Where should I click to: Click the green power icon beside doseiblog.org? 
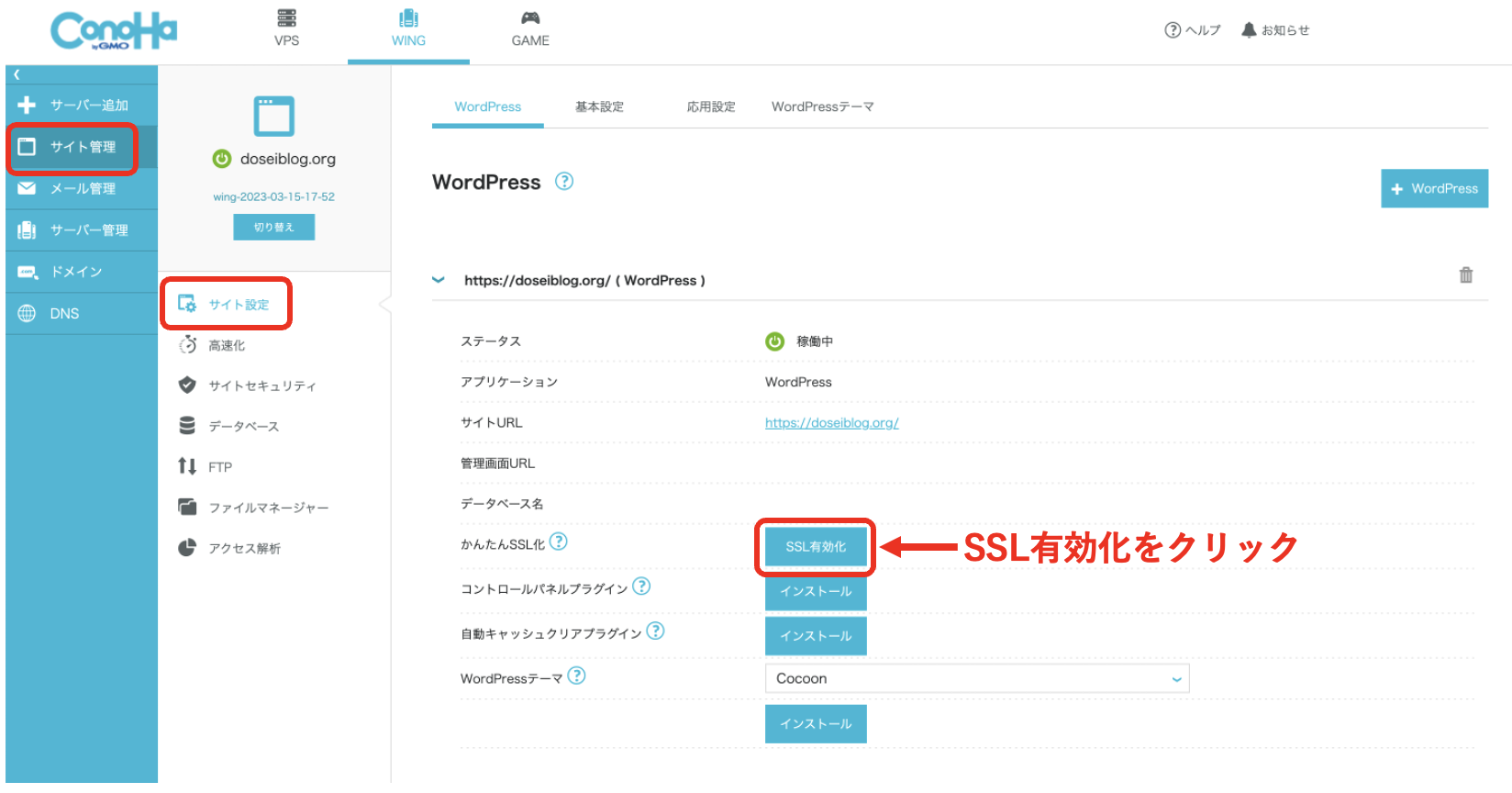point(222,159)
